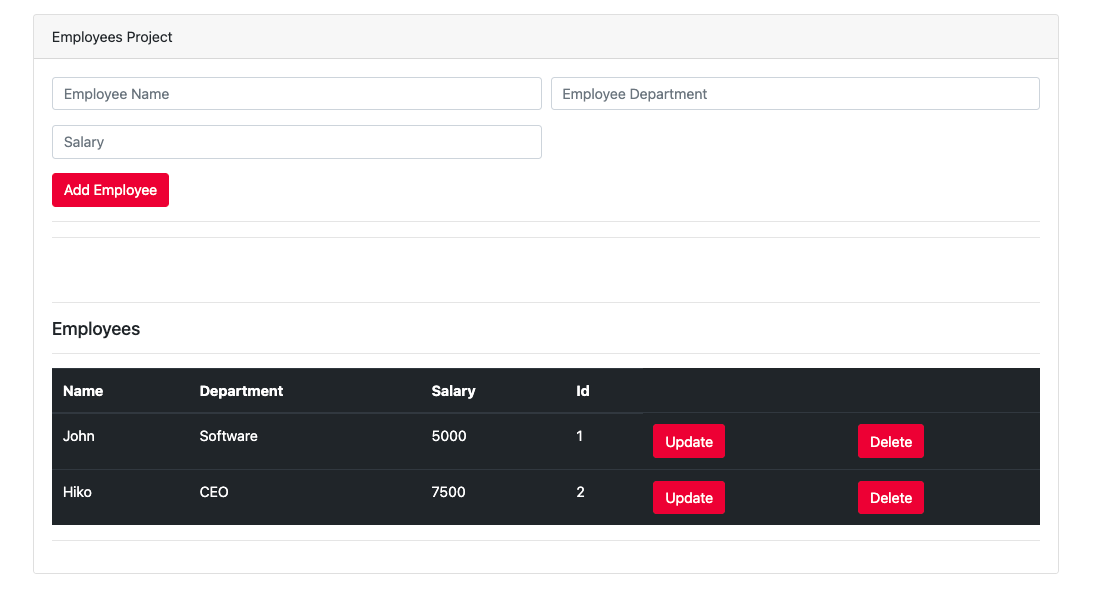Click Delete for employee John

[890, 440]
